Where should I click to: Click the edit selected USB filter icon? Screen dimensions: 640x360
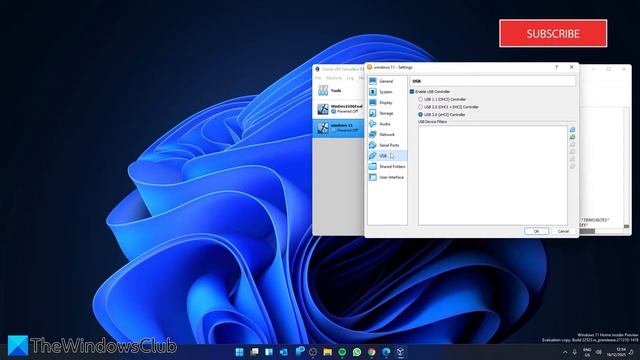click(572, 144)
